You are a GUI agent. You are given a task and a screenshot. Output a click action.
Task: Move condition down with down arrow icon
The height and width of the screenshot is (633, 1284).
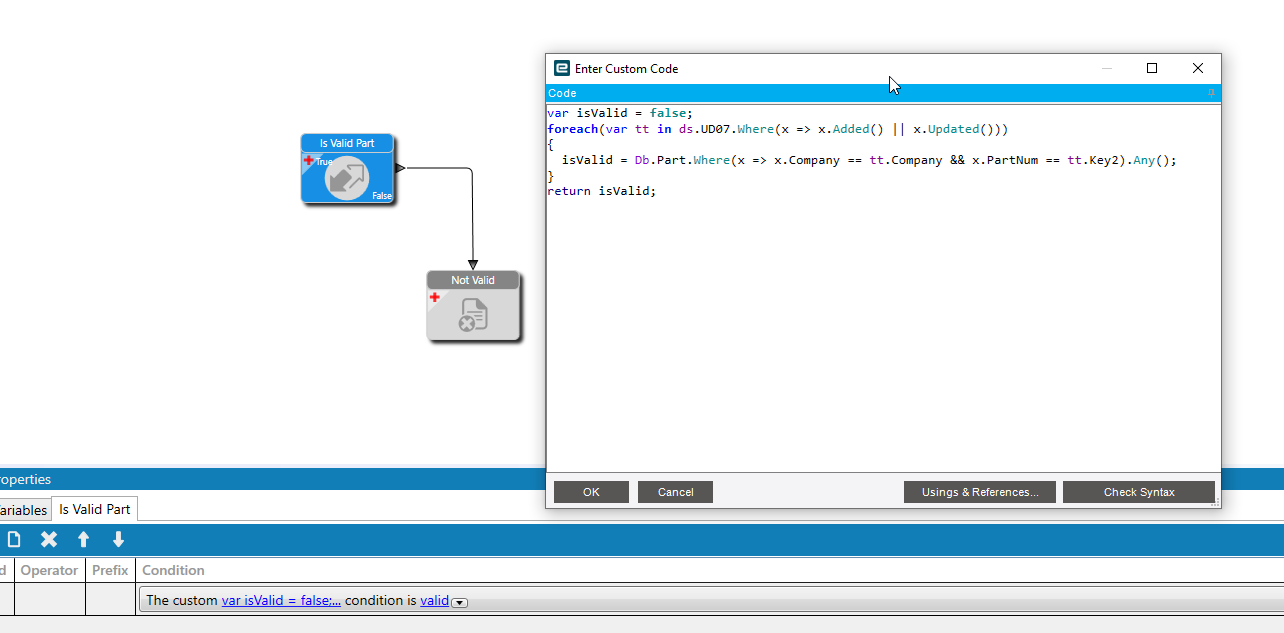[x=118, y=539]
